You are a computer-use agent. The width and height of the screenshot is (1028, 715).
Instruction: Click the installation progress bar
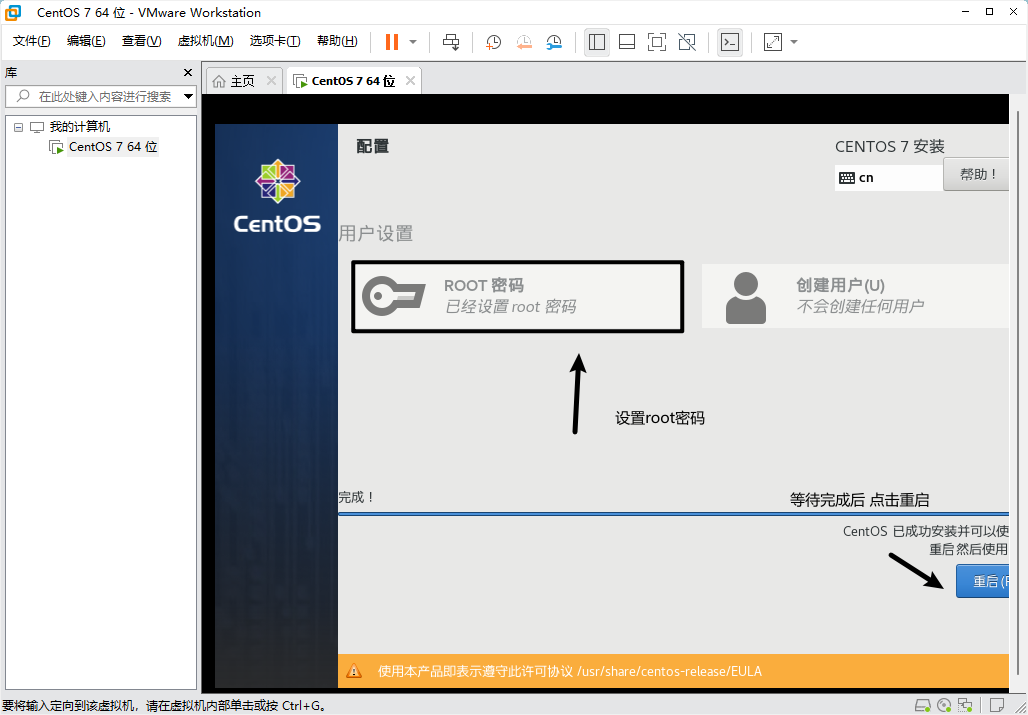point(673,514)
